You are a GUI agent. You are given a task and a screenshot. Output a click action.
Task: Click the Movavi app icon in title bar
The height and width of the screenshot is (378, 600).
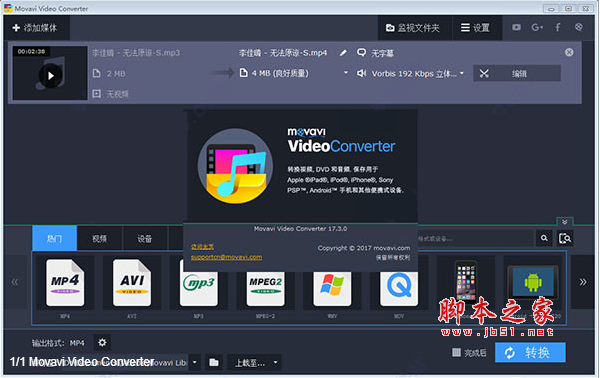(8, 8)
